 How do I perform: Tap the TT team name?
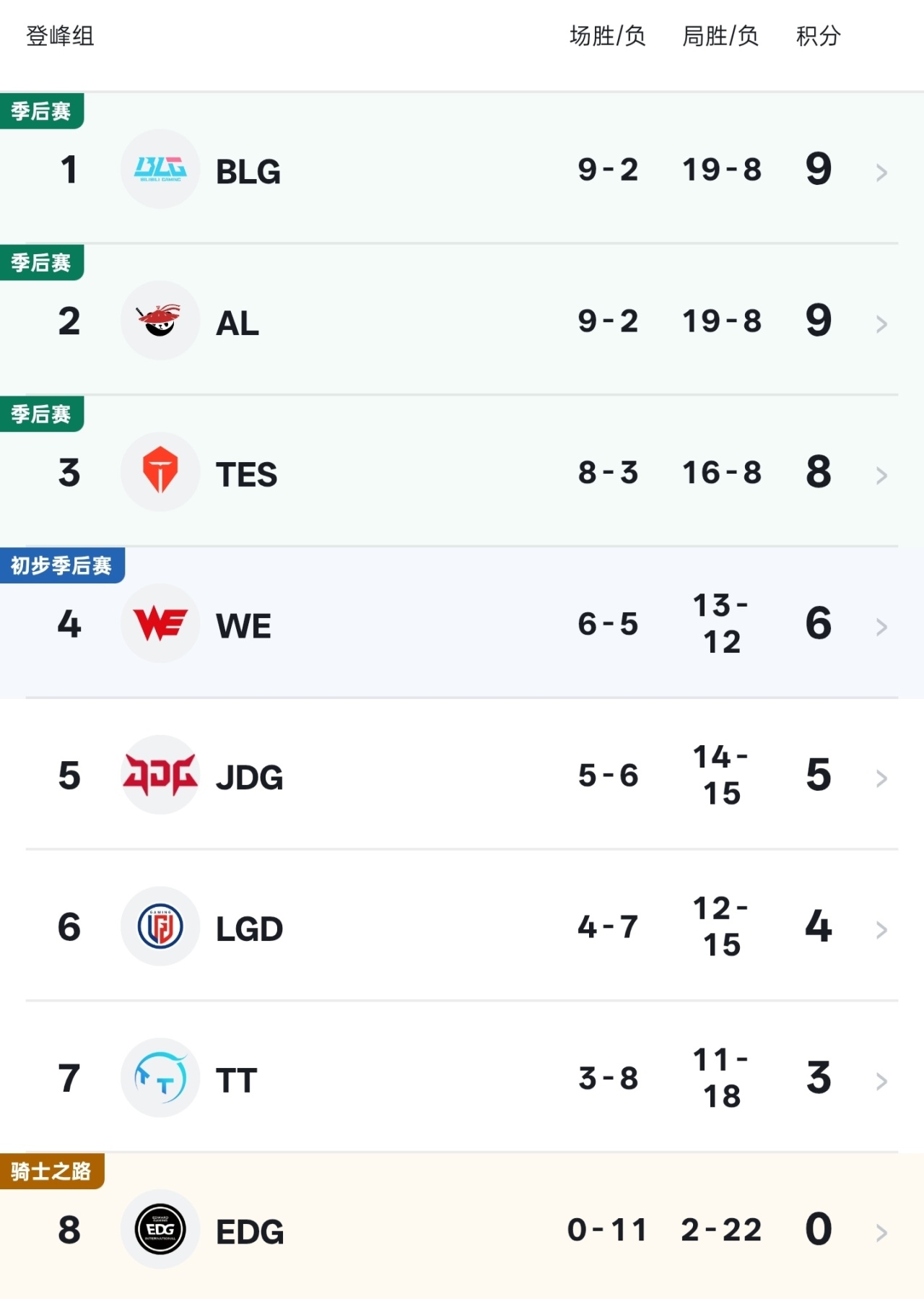[x=236, y=1081]
